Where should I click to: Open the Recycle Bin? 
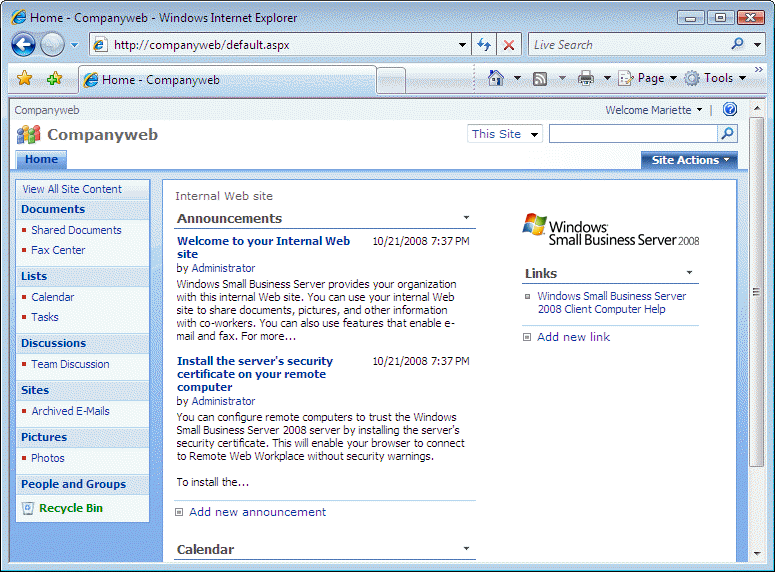(x=71, y=508)
